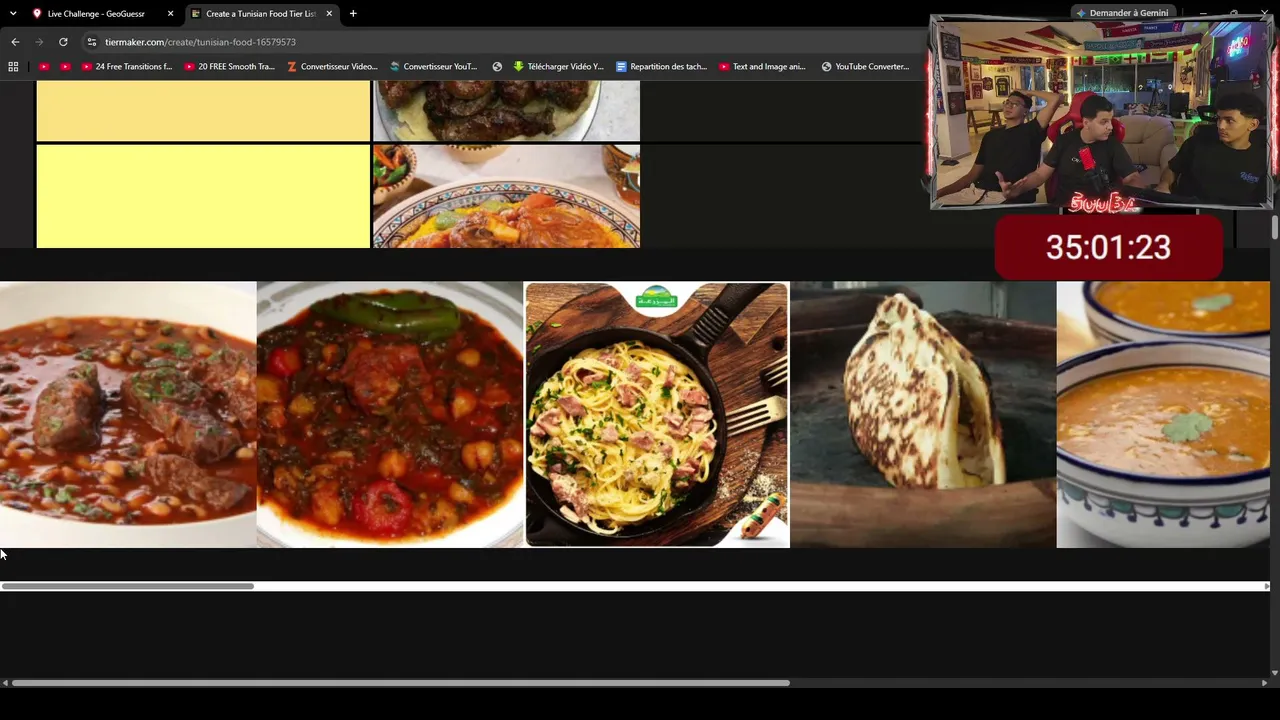Open the apps grid in bookmarks bar

13,67
